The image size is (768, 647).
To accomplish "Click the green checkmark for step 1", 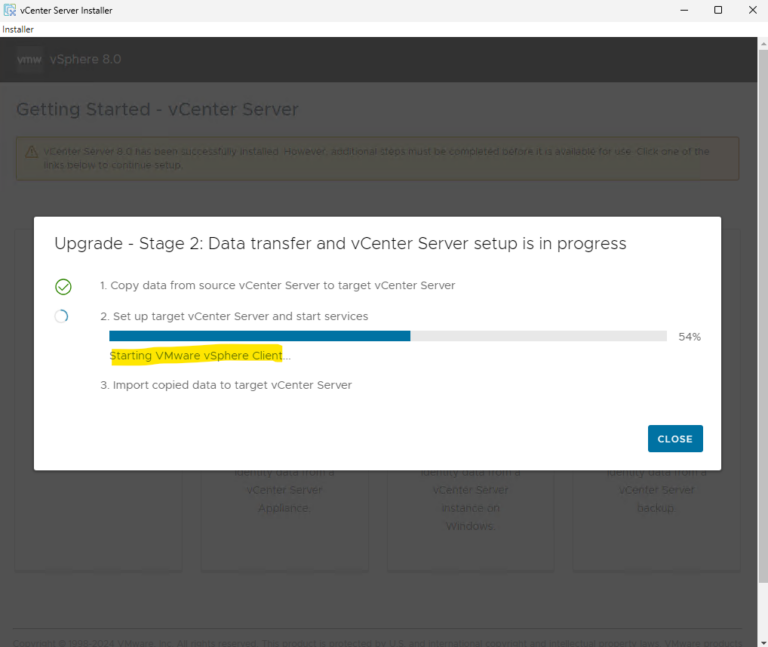I will coord(63,287).
